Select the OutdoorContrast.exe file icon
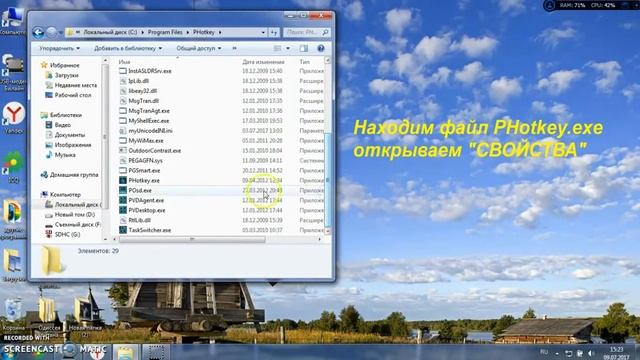 pos(123,150)
